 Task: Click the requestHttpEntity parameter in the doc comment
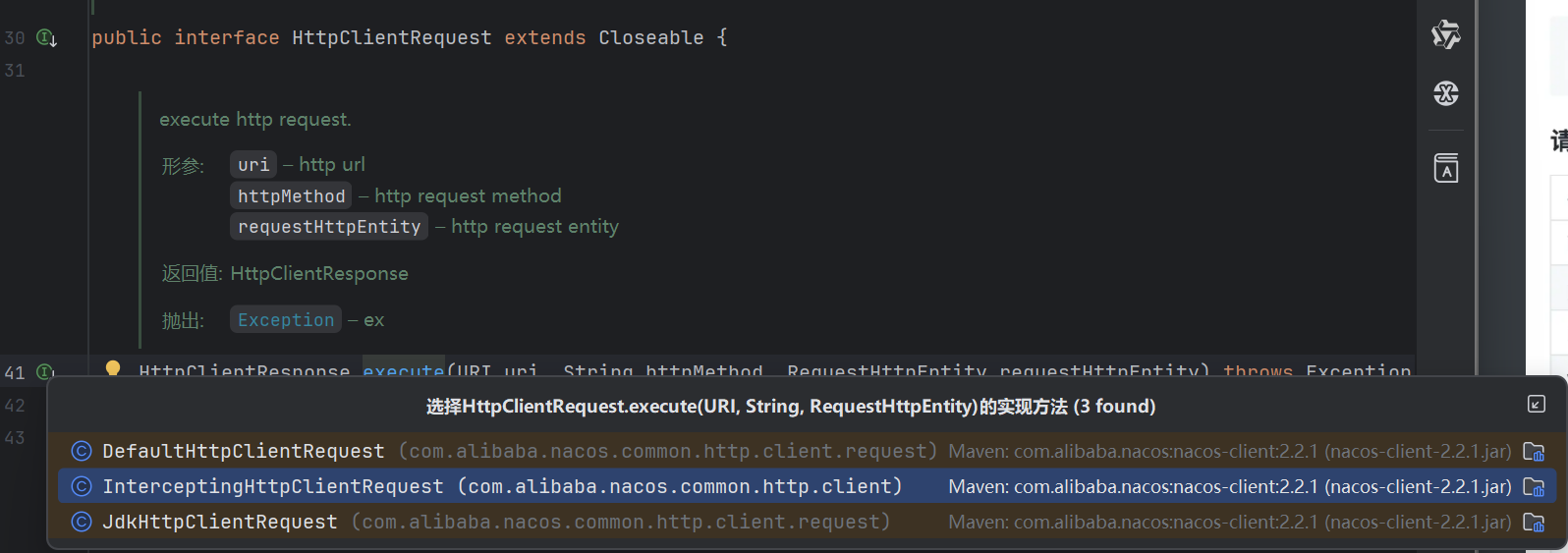tap(329, 227)
